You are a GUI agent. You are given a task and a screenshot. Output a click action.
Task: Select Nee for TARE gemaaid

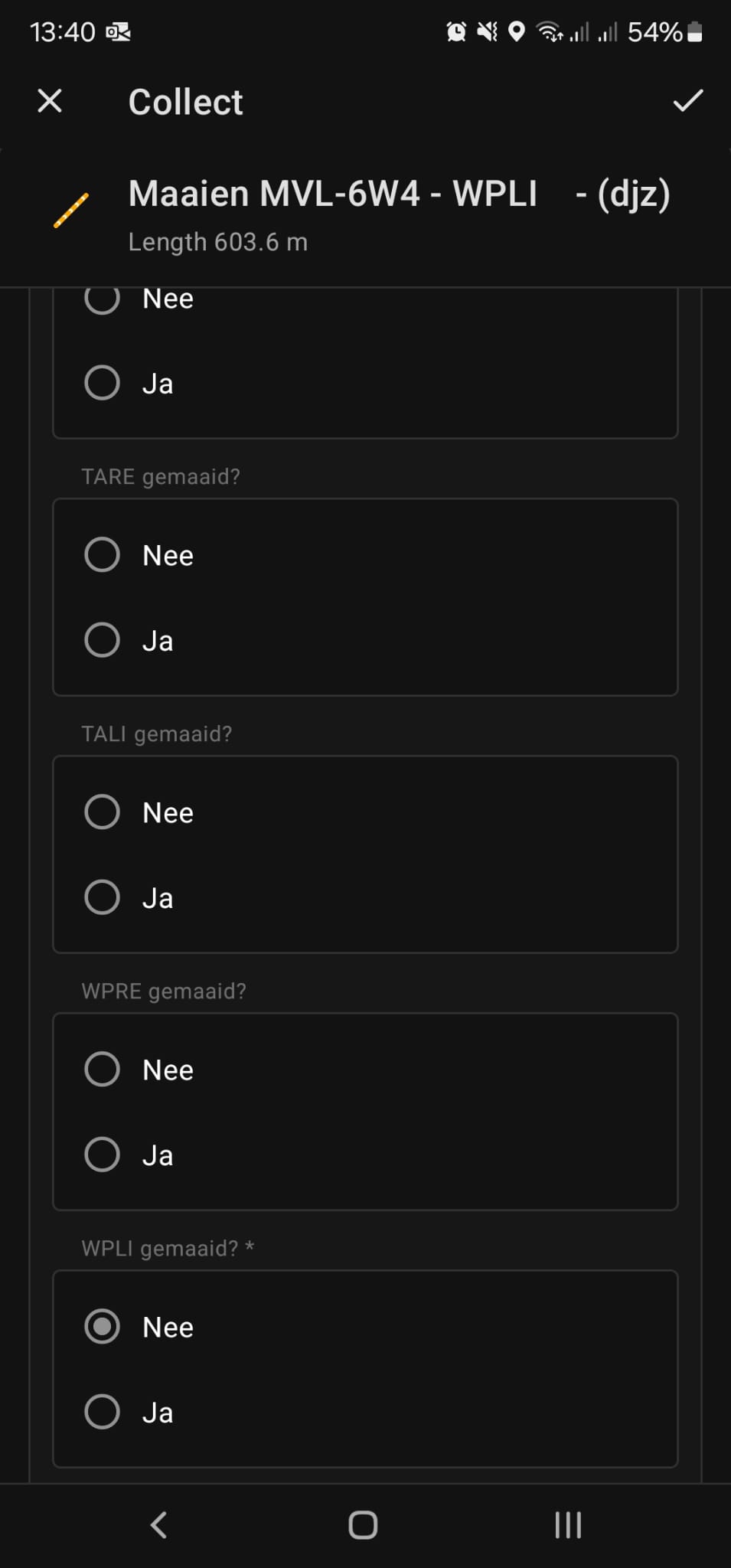[x=103, y=554]
